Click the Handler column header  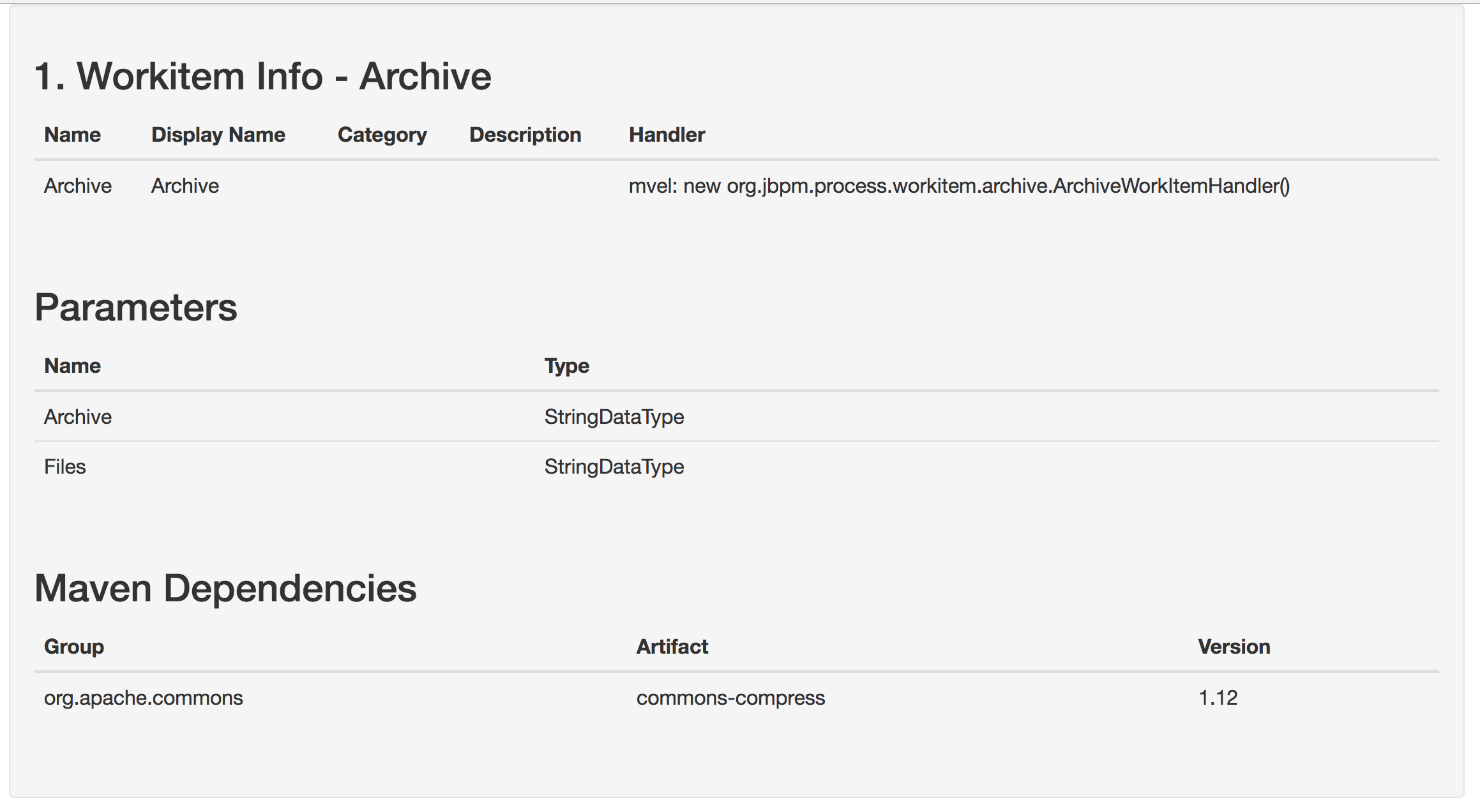667,135
